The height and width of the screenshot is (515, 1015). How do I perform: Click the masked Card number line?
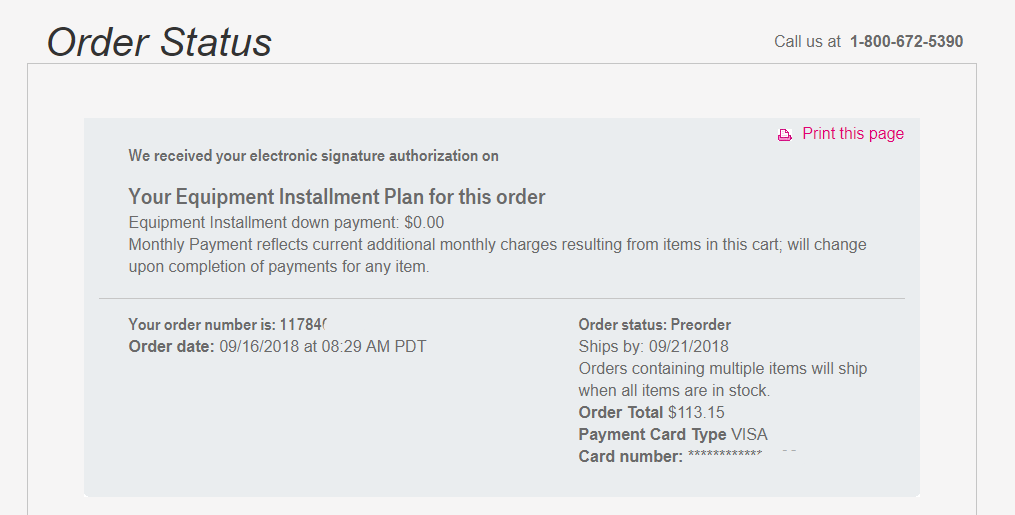pyautogui.click(x=670, y=457)
